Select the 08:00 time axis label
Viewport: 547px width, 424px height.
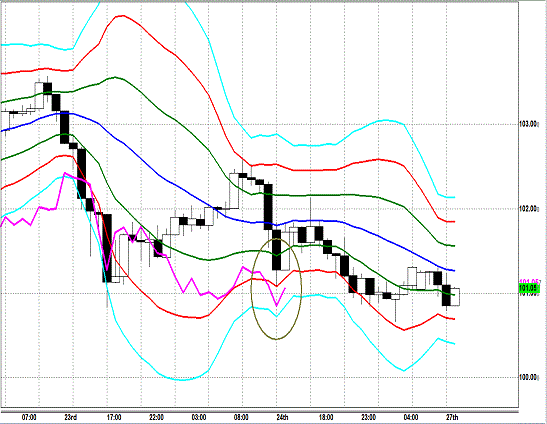(241, 417)
